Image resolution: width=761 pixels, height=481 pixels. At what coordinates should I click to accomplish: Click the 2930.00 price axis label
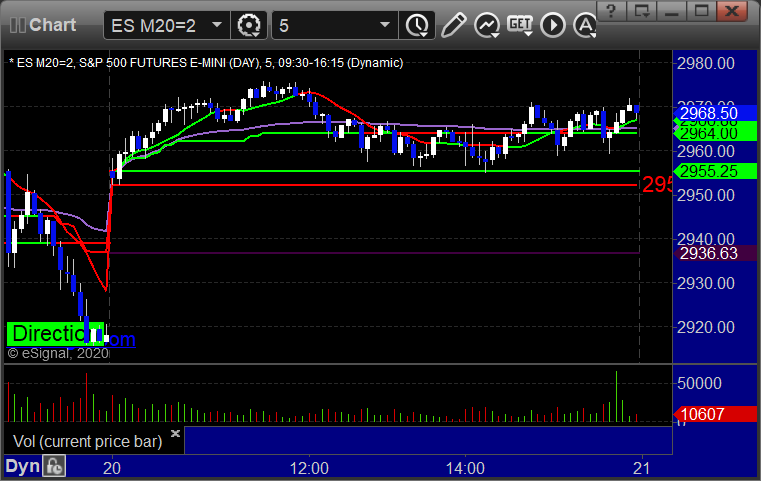click(706, 283)
